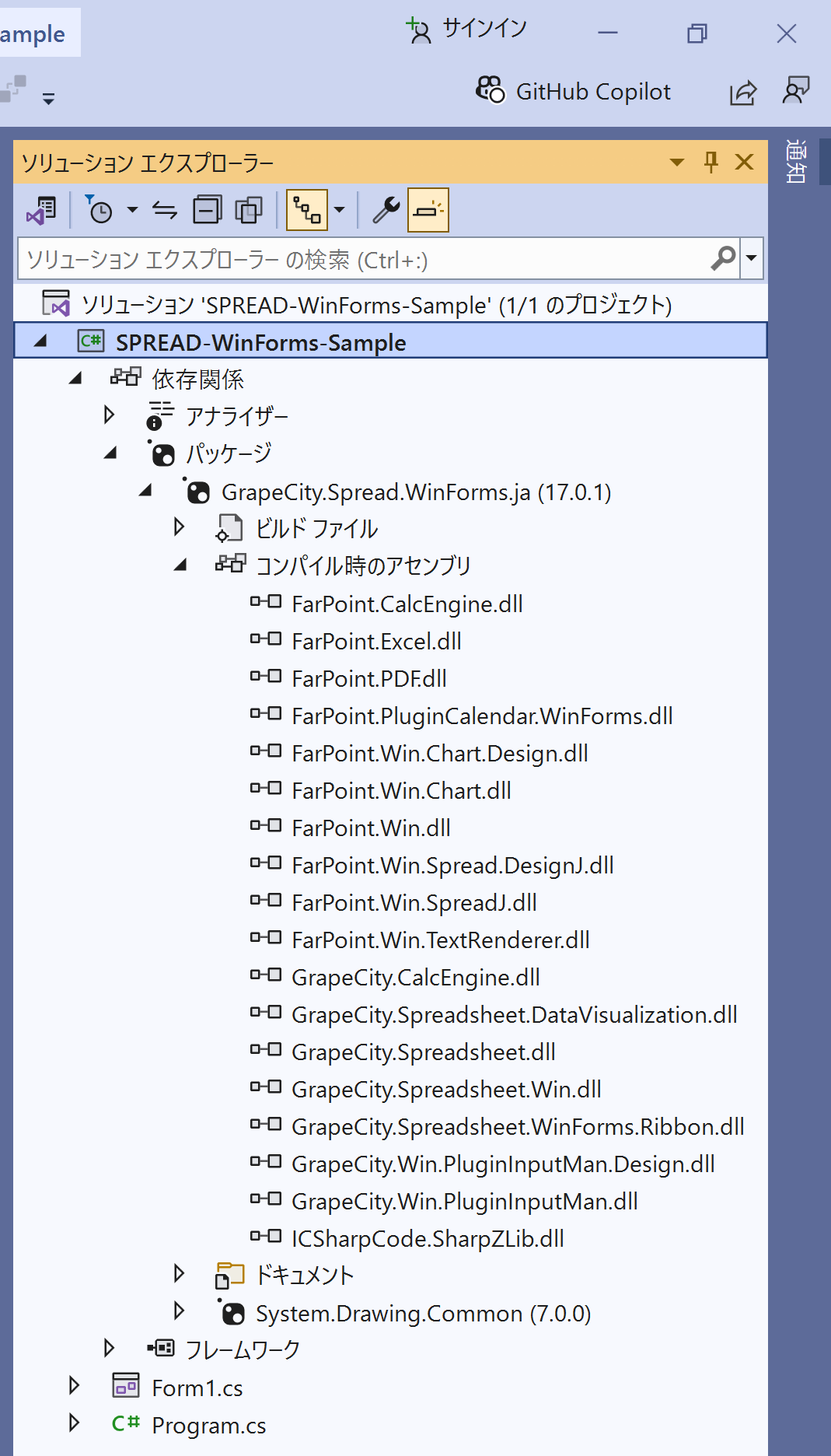Collapse the パッケージ packages node
Image resolution: width=831 pixels, height=1456 pixels.
click(110, 453)
